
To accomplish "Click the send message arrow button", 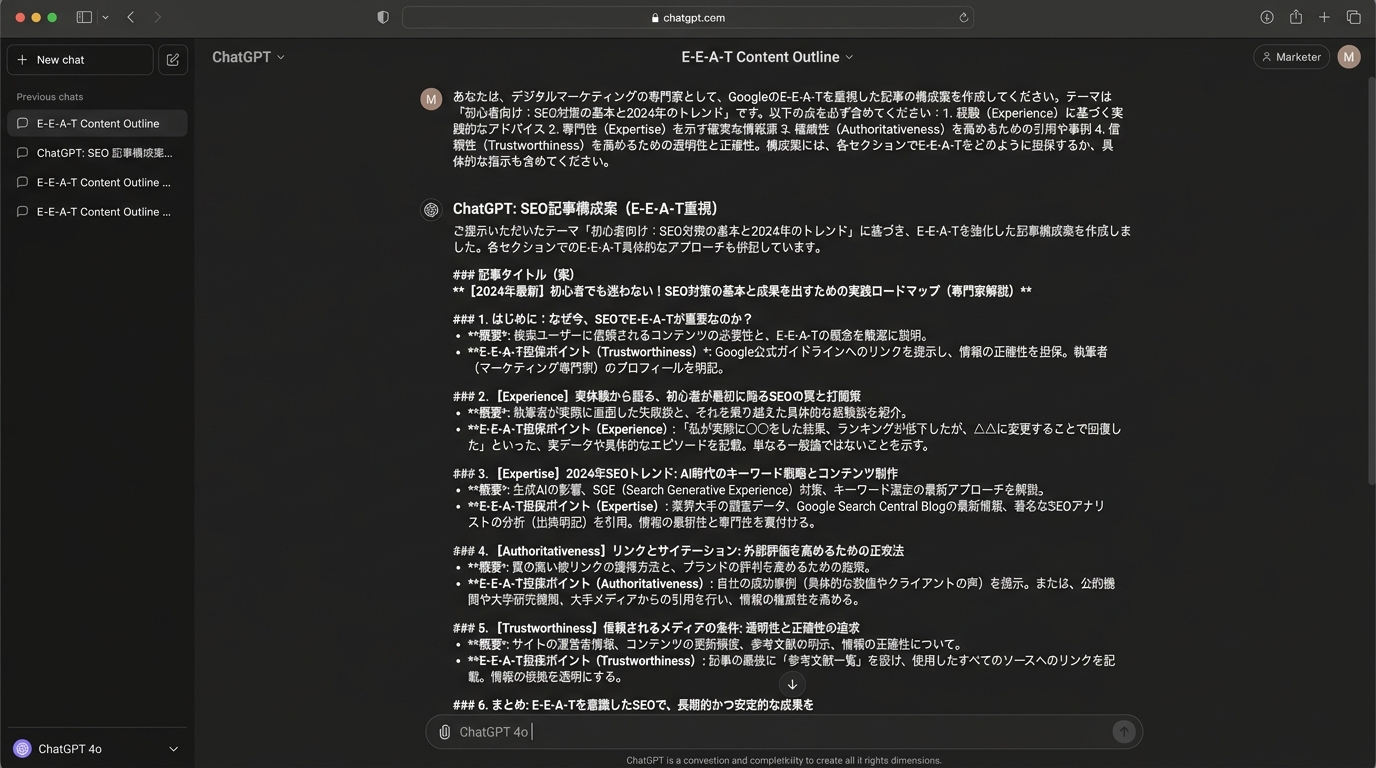I will tap(1123, 732).
